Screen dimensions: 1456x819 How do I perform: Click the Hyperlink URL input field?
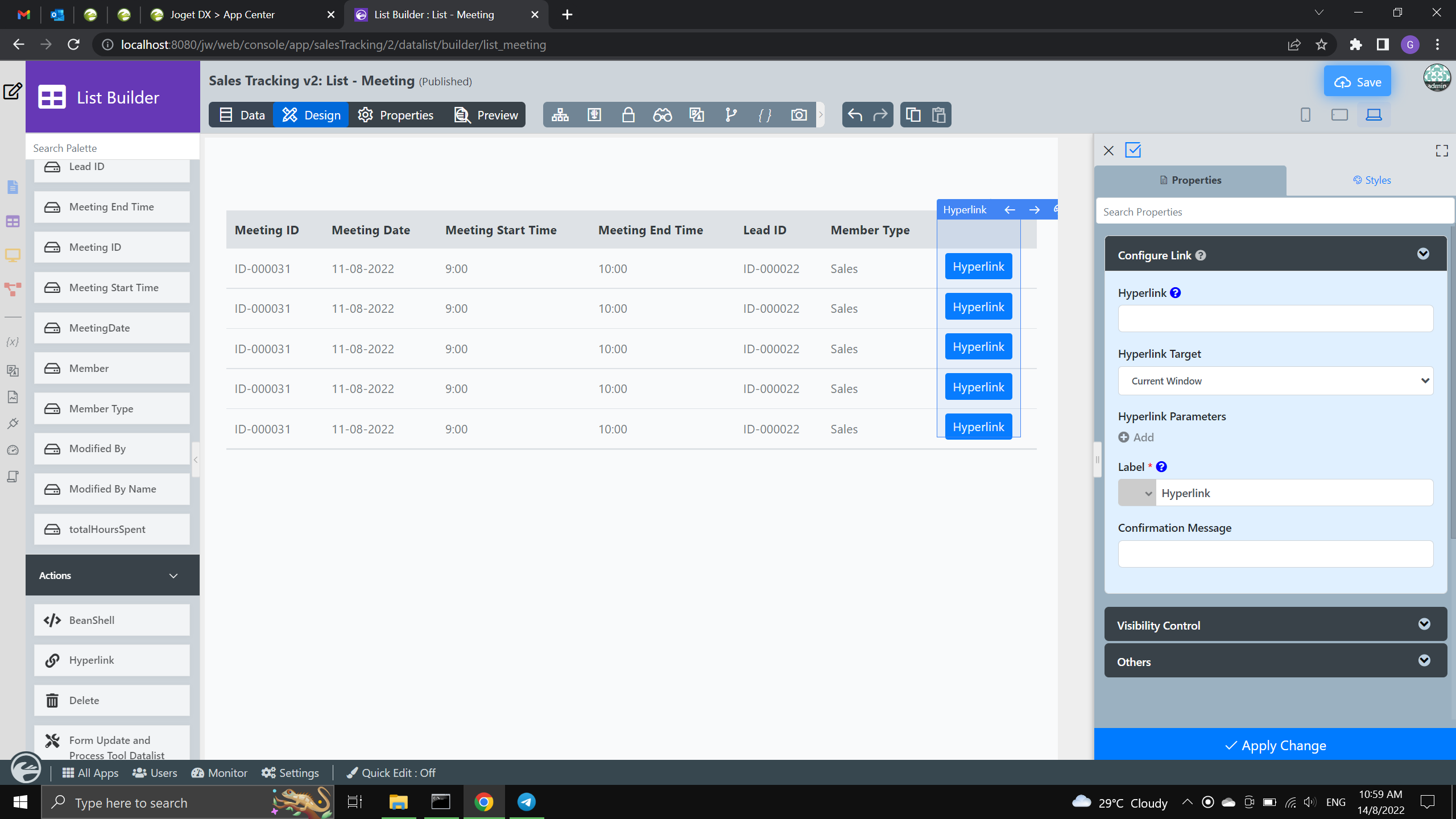[1275, 318]
